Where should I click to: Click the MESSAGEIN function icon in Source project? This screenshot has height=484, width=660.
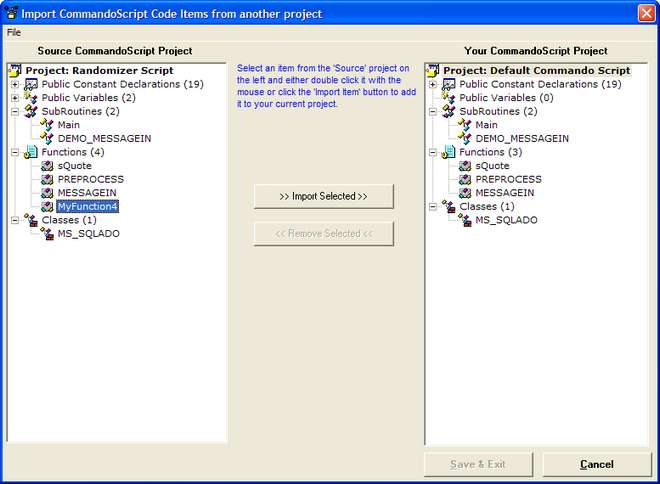(x=47, y=193)
